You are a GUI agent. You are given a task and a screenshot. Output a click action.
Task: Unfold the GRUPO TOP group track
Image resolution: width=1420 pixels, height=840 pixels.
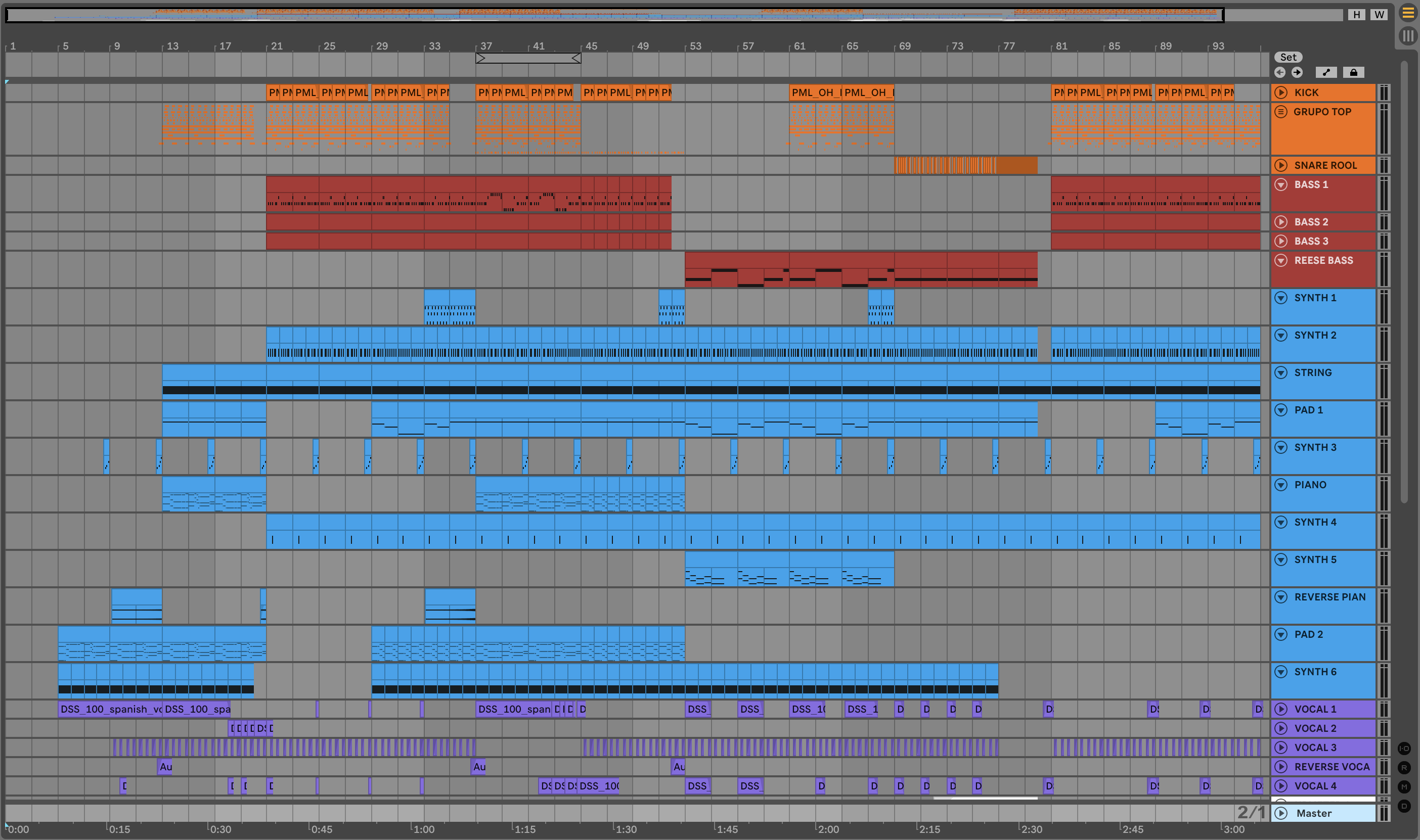[x=1281, y=112]
